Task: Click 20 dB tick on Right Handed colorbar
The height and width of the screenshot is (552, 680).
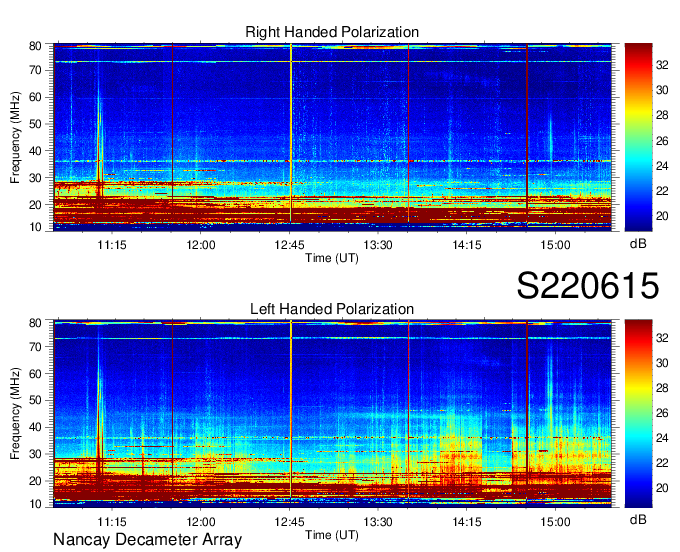Action: (x=662, y=216)
